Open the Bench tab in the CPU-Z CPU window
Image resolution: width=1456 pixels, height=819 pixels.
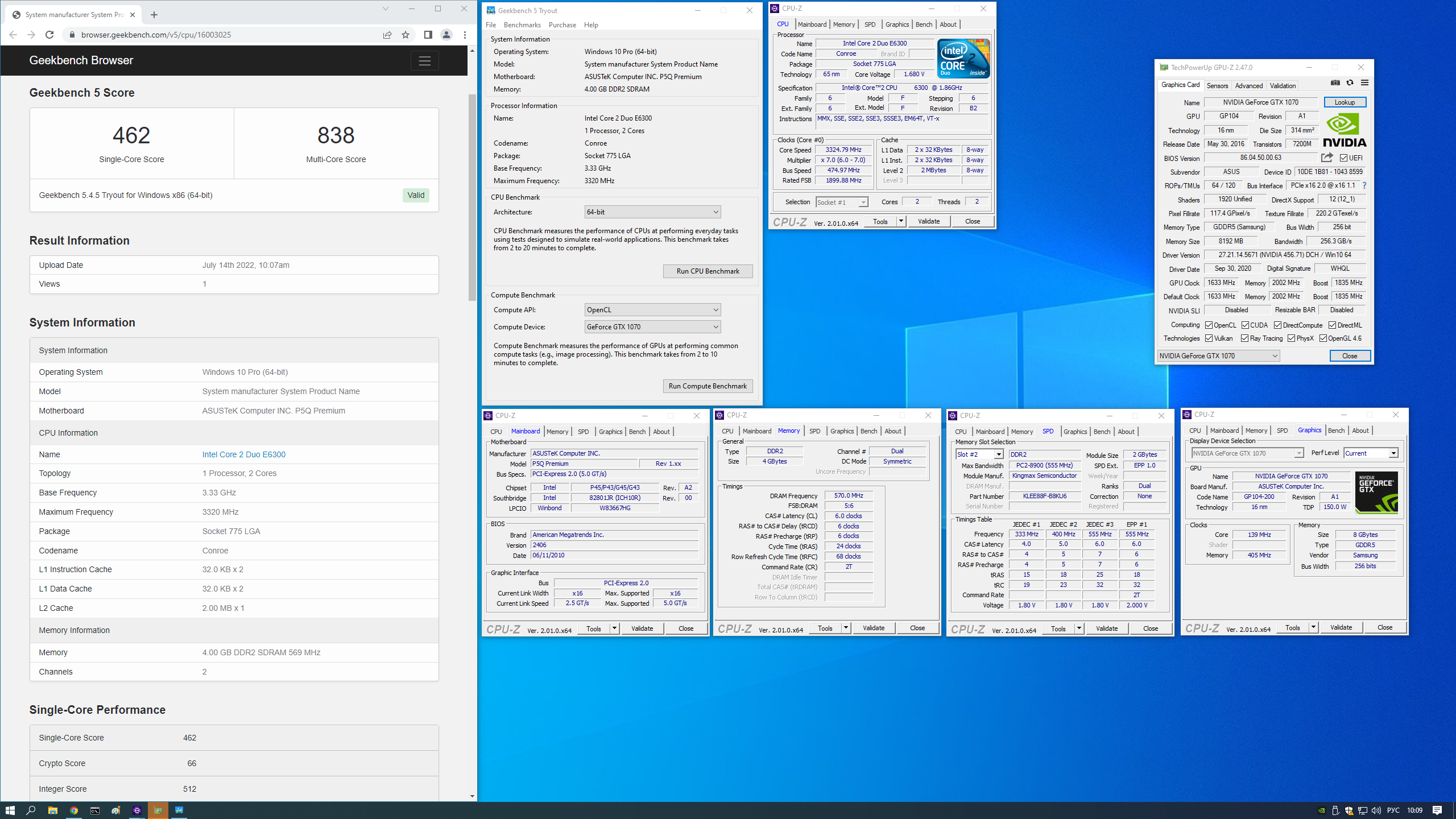tap(924, 24)
